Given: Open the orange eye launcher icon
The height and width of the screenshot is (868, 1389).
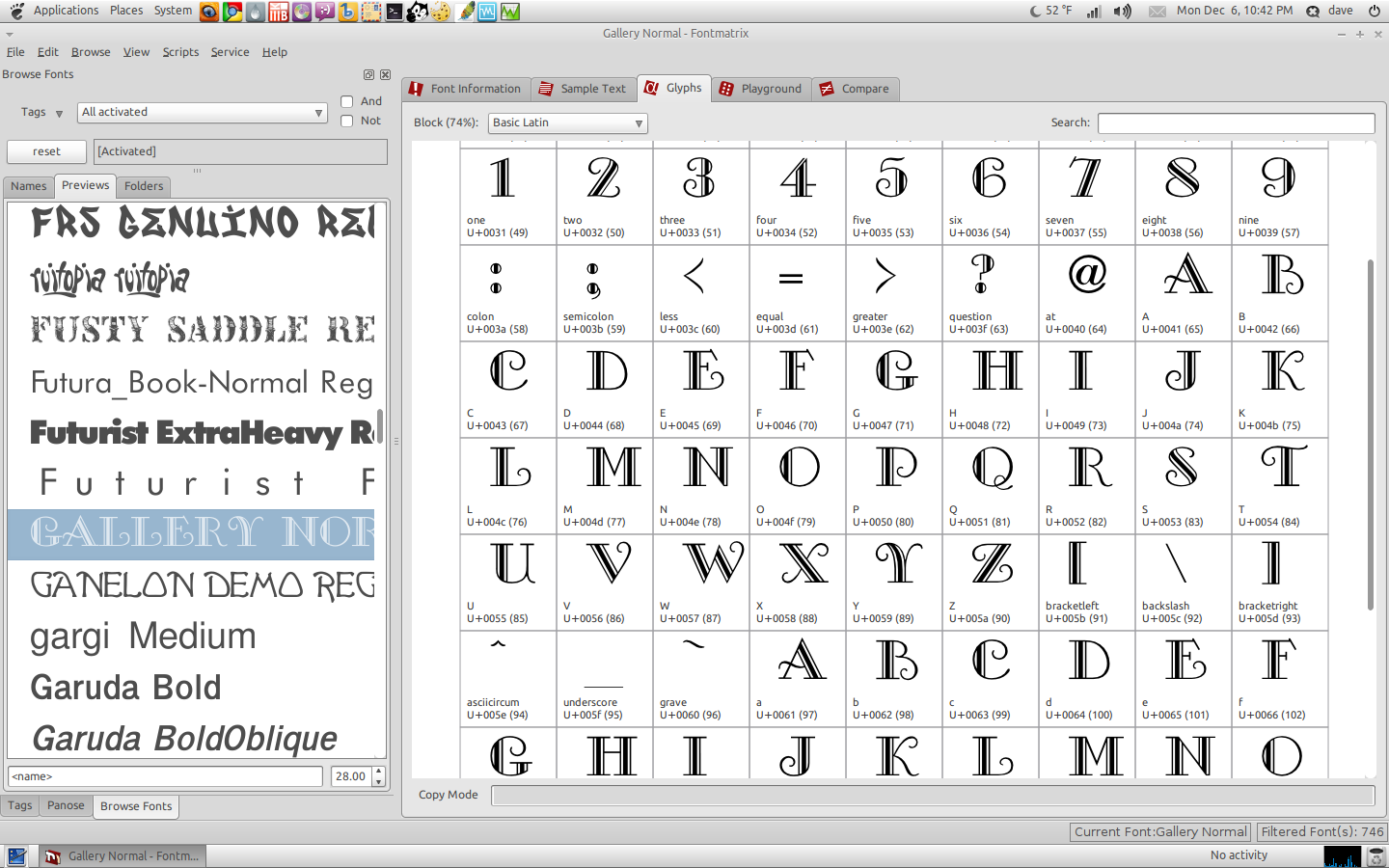Looking at the screenshot, I should point(209,12).
